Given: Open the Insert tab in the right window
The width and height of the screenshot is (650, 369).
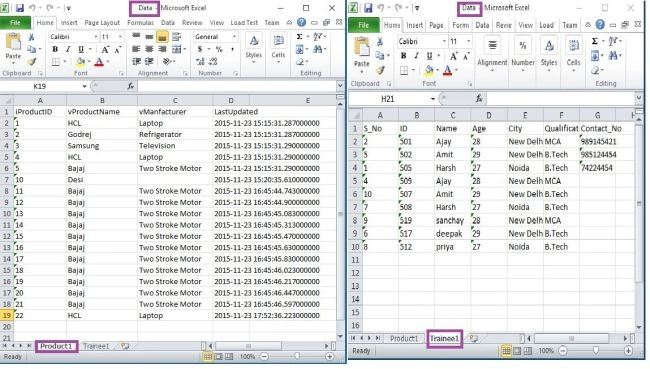Looking at the screenshot, I should [415, 25].
